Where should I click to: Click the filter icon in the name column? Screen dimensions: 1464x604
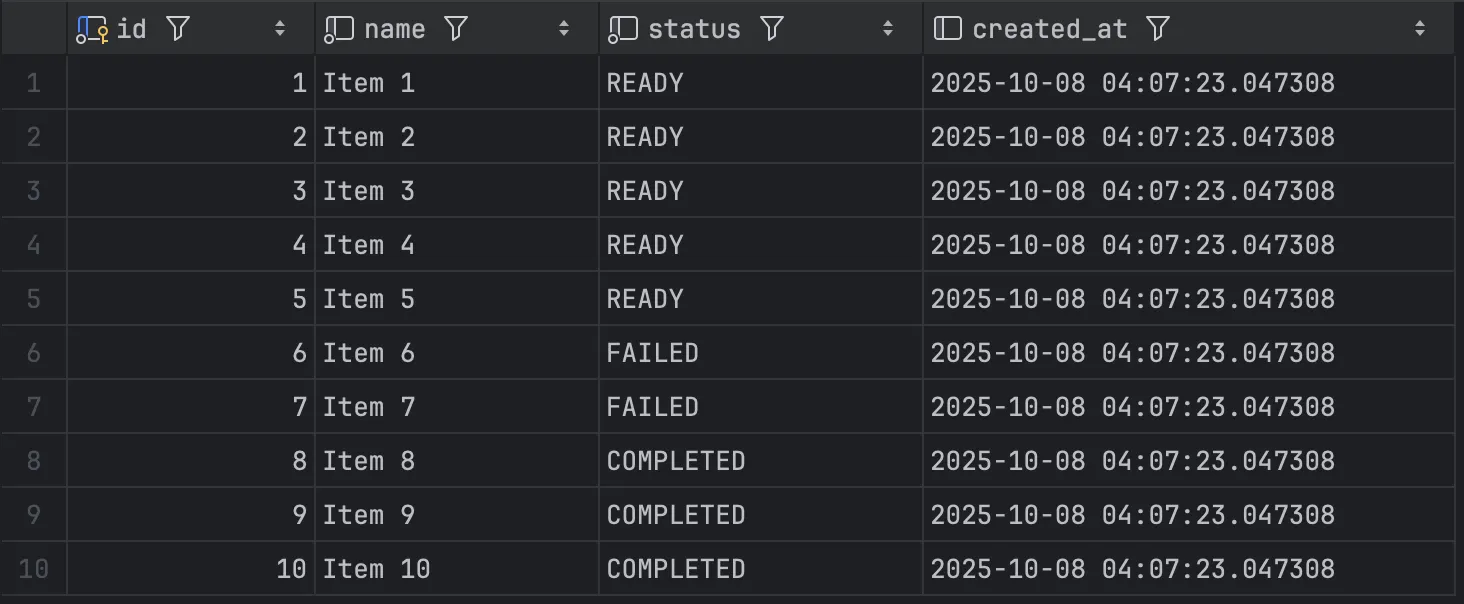[x=456, y=29]
